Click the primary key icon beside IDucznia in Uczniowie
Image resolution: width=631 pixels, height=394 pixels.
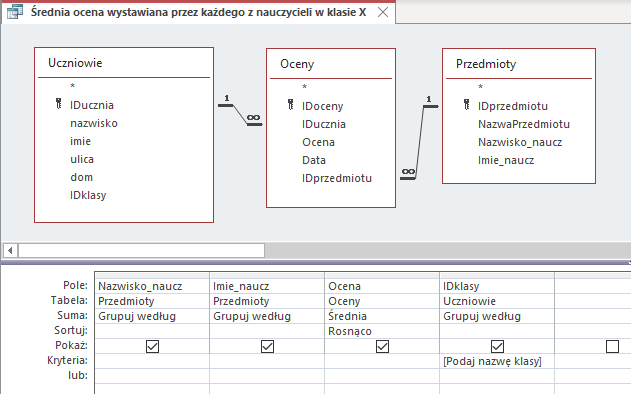pyautogui.click(x=59, y=104)
